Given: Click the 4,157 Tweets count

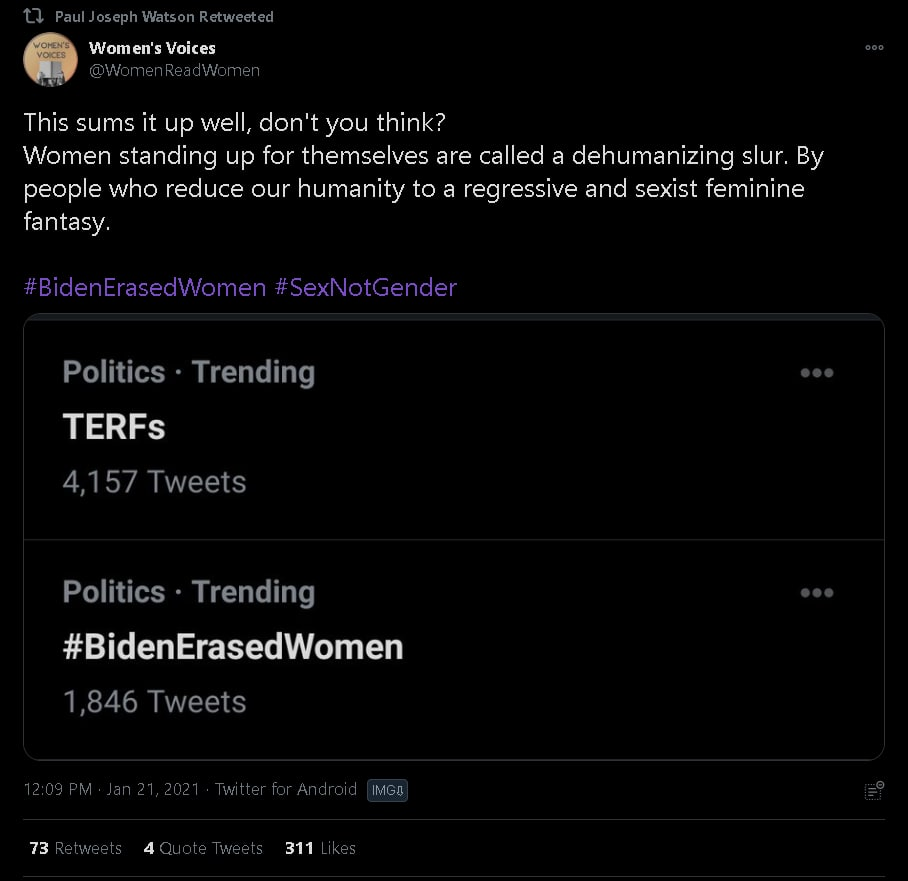Looking at the screenshot, I should [154, 482].
